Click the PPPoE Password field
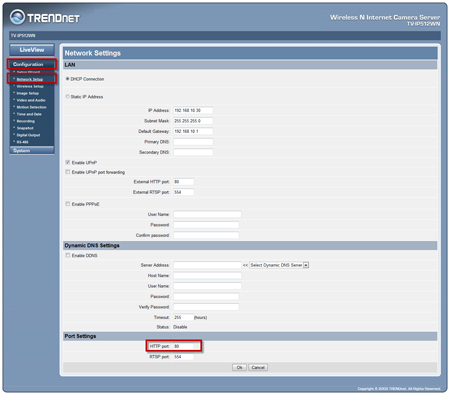Viewport: 450px width, 395px height. (x=206, y=225)
